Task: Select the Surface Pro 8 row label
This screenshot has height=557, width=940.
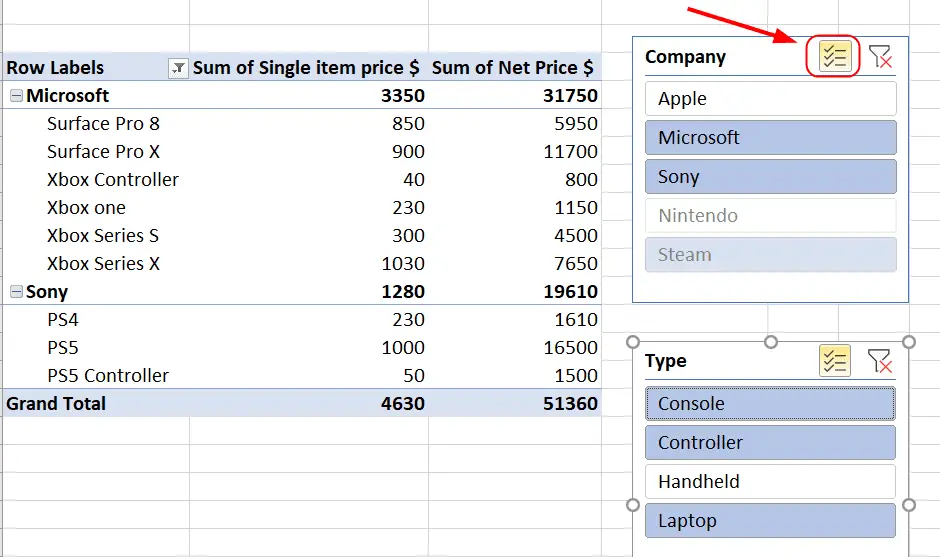Action: (103, 124)
